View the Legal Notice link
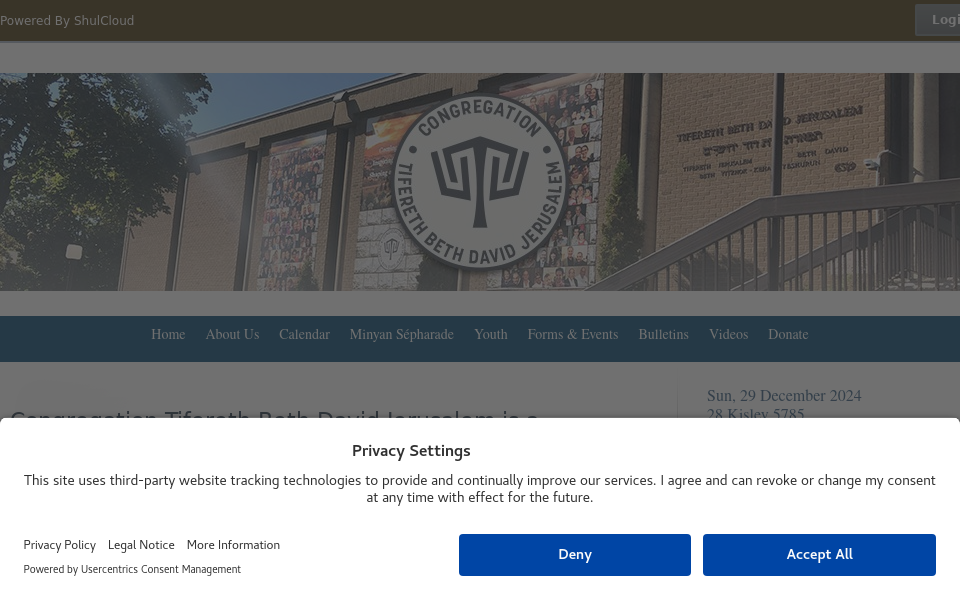The height and width of the screenshot is (600, 960). pyautogui.click(x=141, y=545)
